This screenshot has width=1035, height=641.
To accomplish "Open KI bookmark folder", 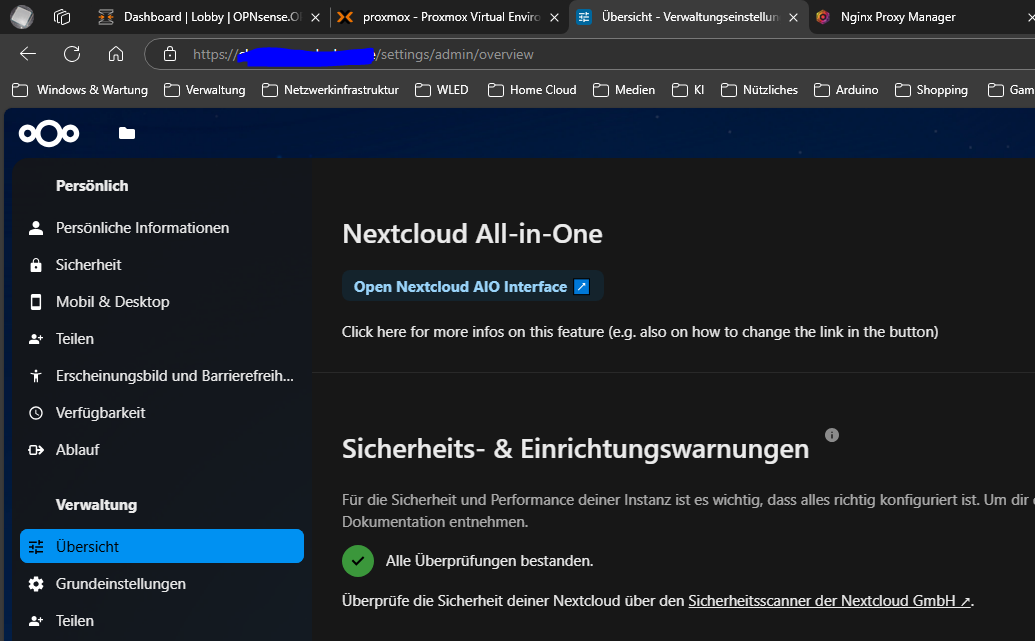I will [688, 90].
